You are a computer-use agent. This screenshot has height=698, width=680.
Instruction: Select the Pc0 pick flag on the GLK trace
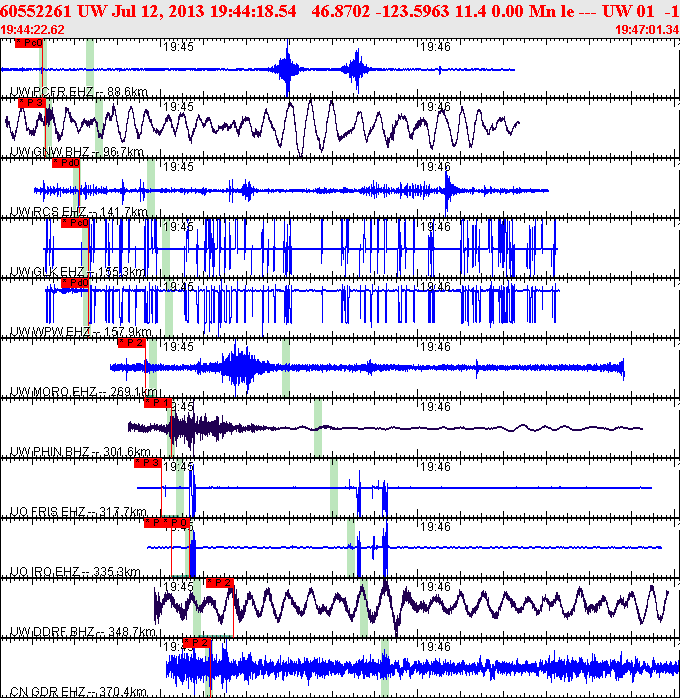coord(75,223)
